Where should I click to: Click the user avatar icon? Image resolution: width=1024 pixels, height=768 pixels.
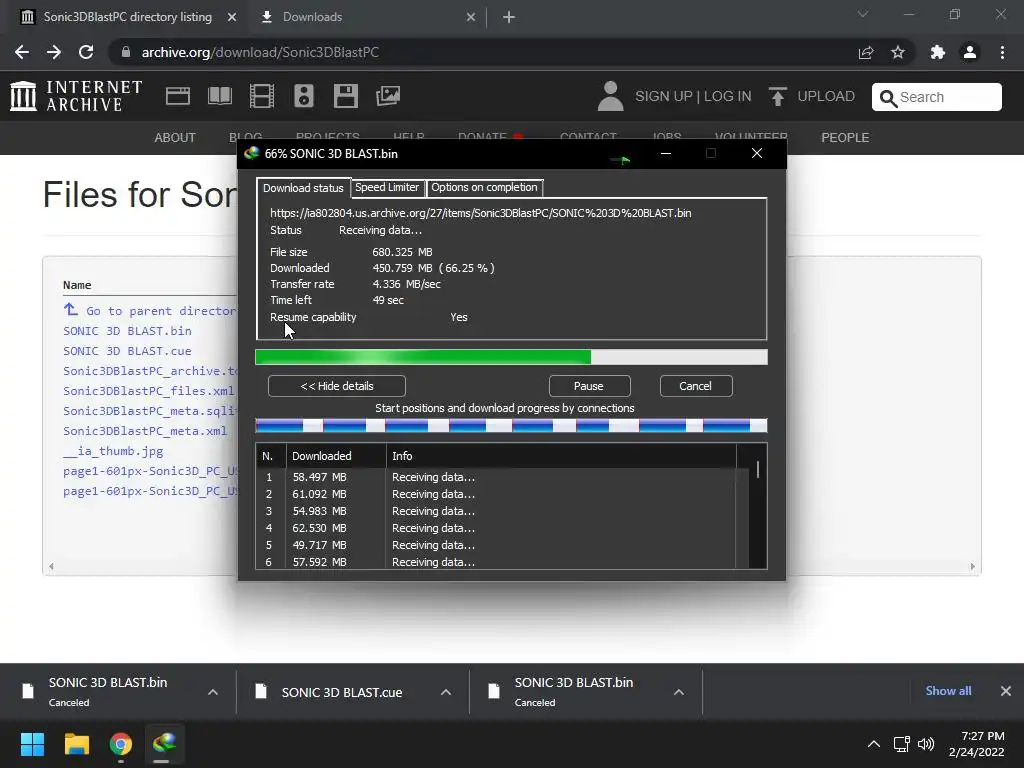[x=611, y=96]
